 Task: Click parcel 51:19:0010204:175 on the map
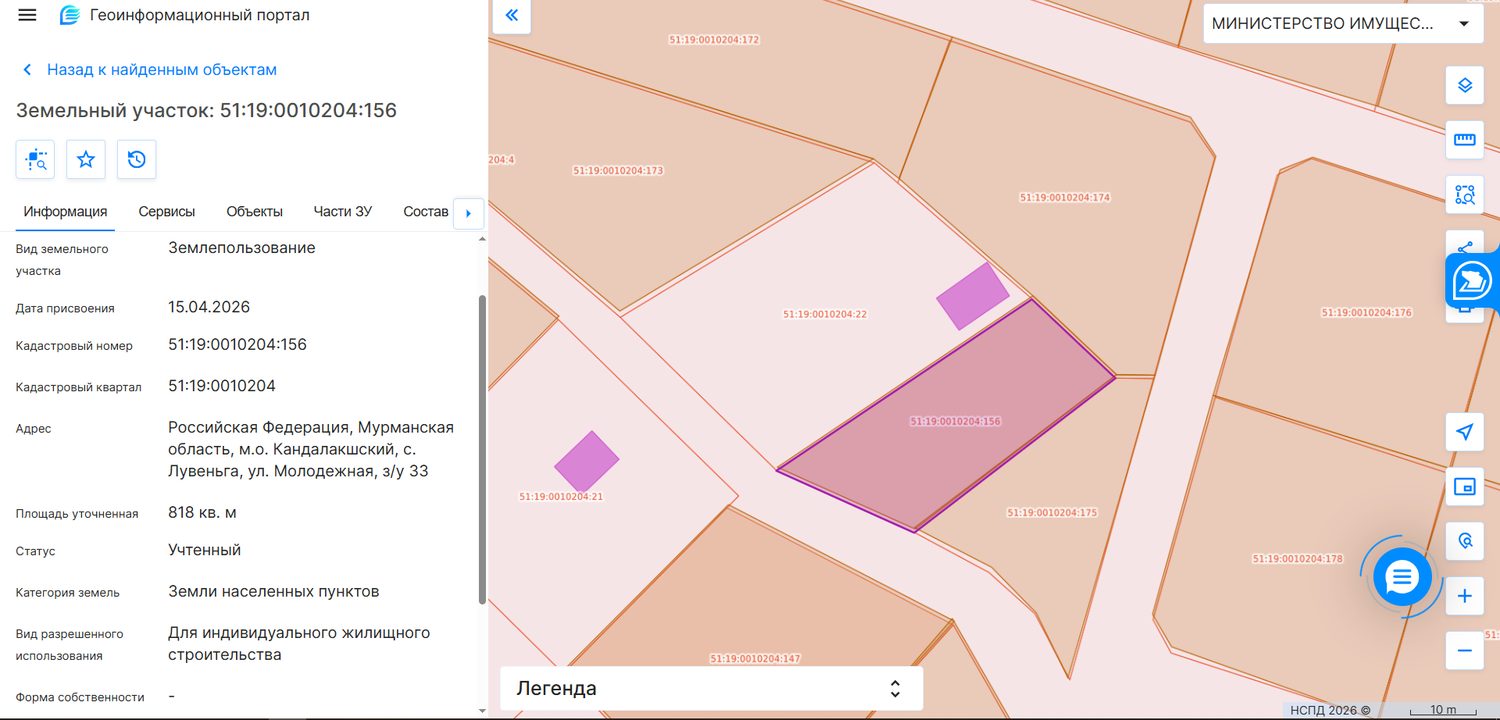pos(1052,513)
